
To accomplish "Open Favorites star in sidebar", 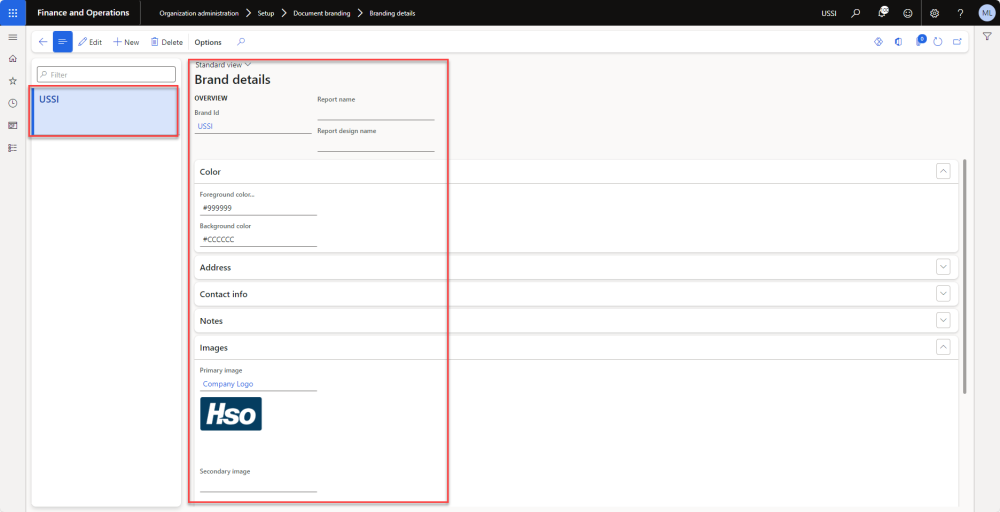I will point(12,81).
